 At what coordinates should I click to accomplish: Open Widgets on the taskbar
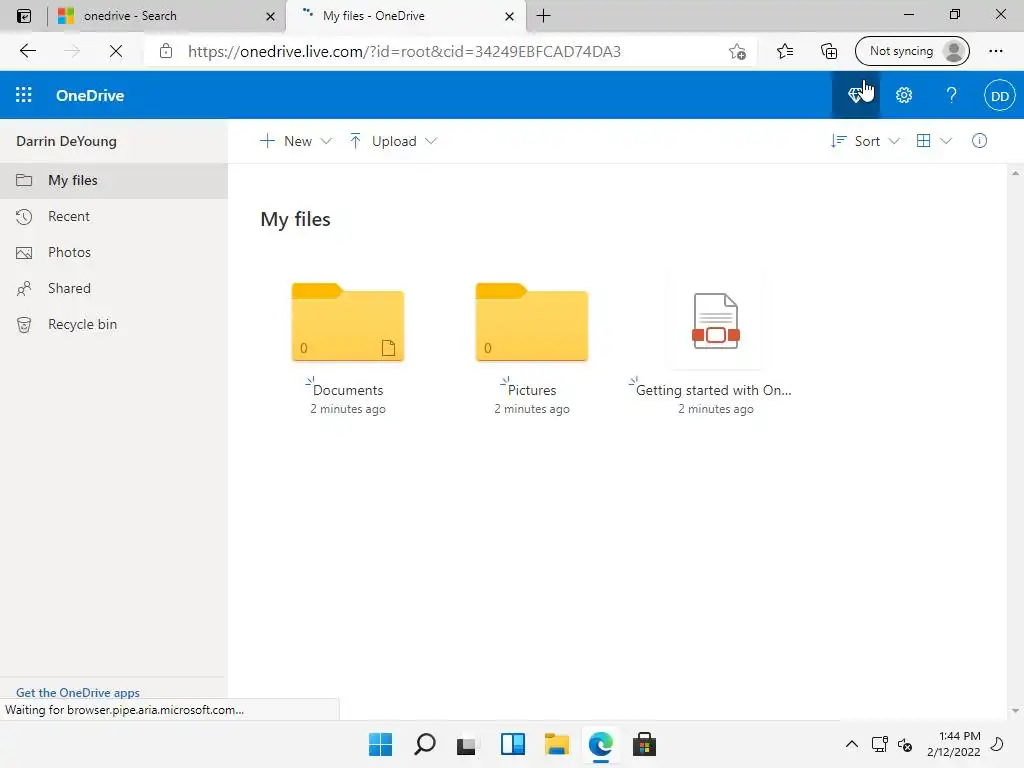[x=513, y=744]
